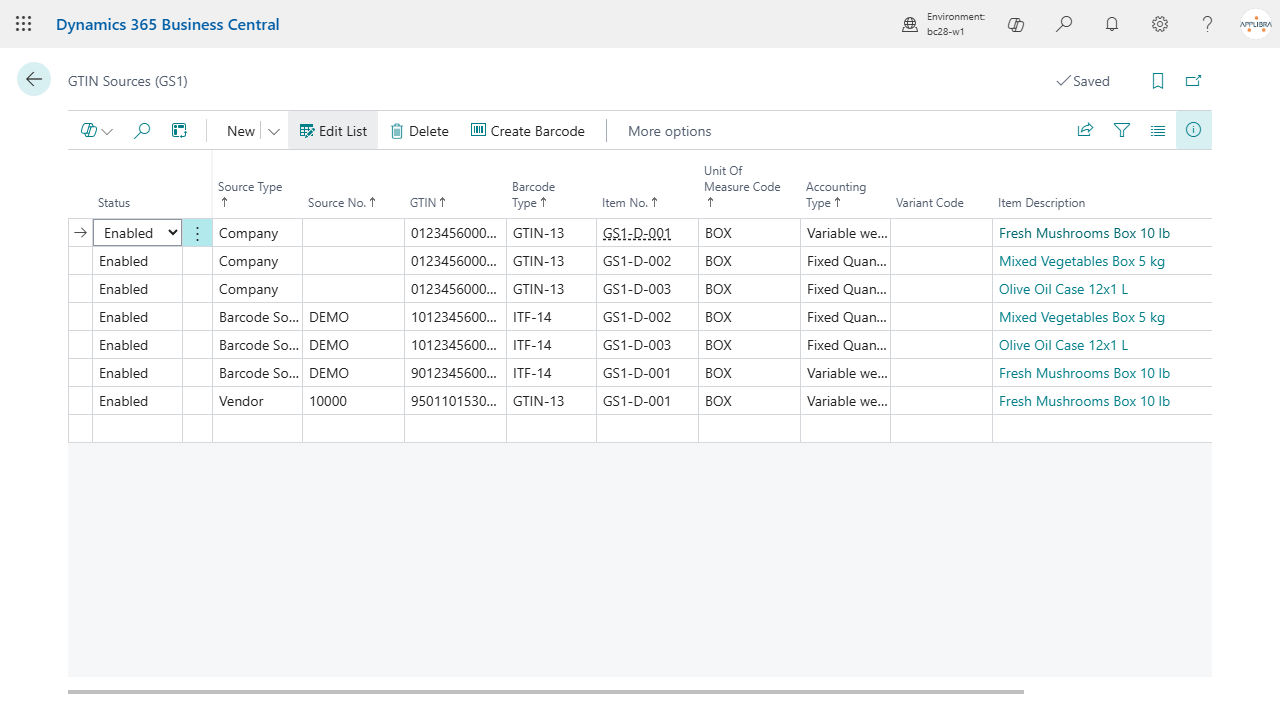Open the Copilot icon in top bar

1016,24
